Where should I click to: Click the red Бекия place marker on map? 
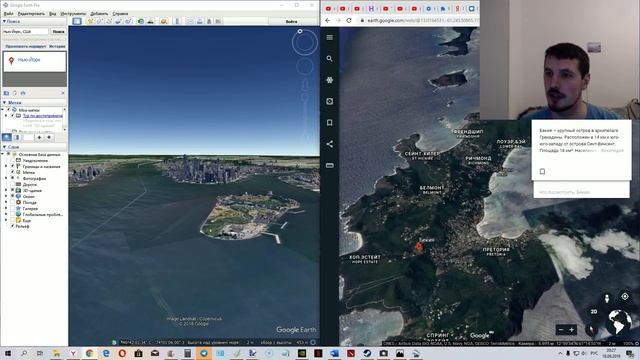click(419, 247)
